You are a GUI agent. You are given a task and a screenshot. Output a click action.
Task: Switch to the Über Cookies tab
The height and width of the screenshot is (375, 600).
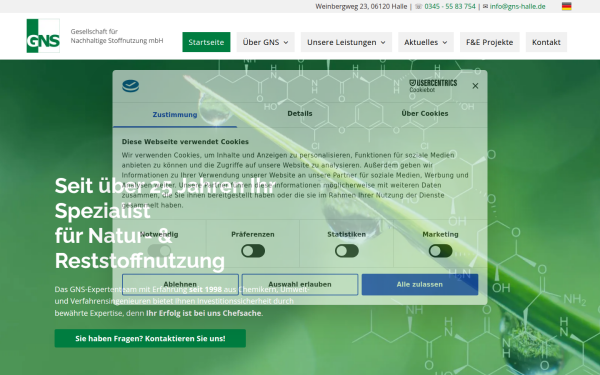coord(425,113)
